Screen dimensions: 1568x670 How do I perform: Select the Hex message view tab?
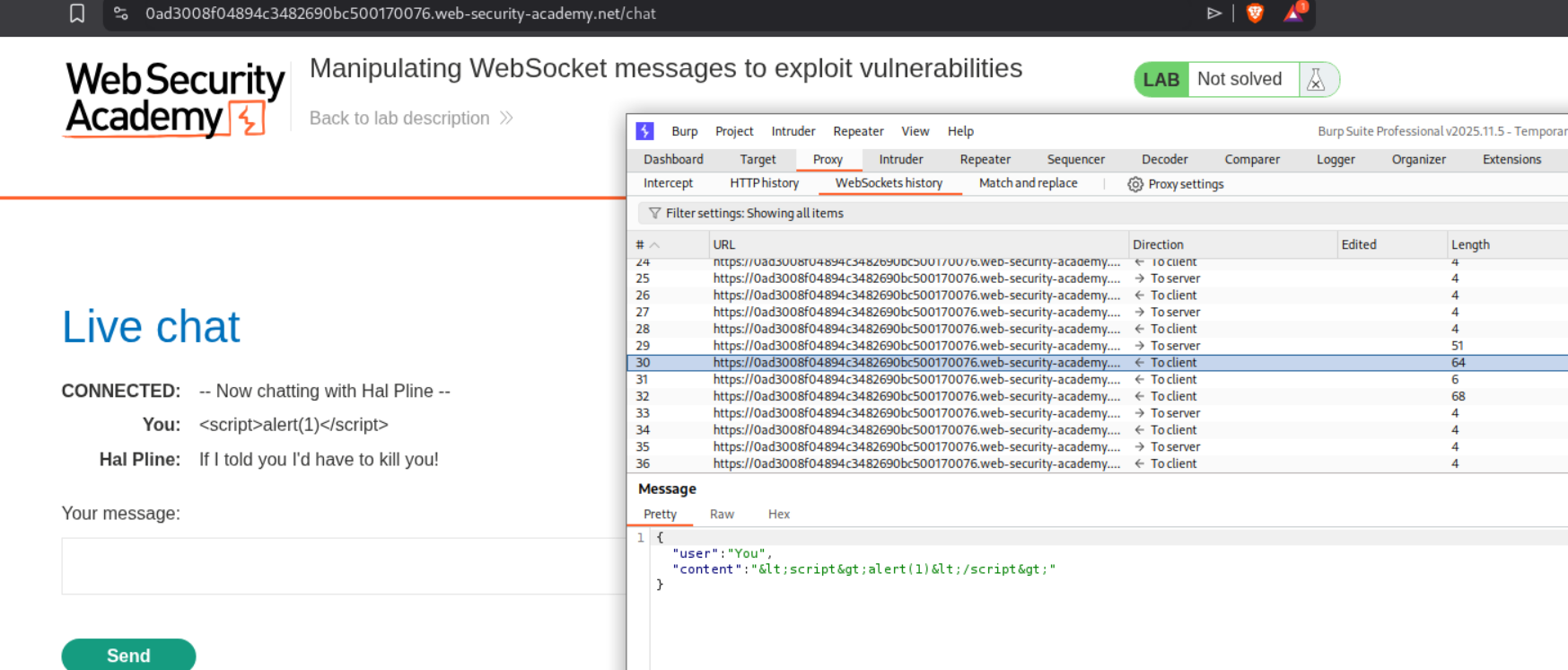coord(778,515)
